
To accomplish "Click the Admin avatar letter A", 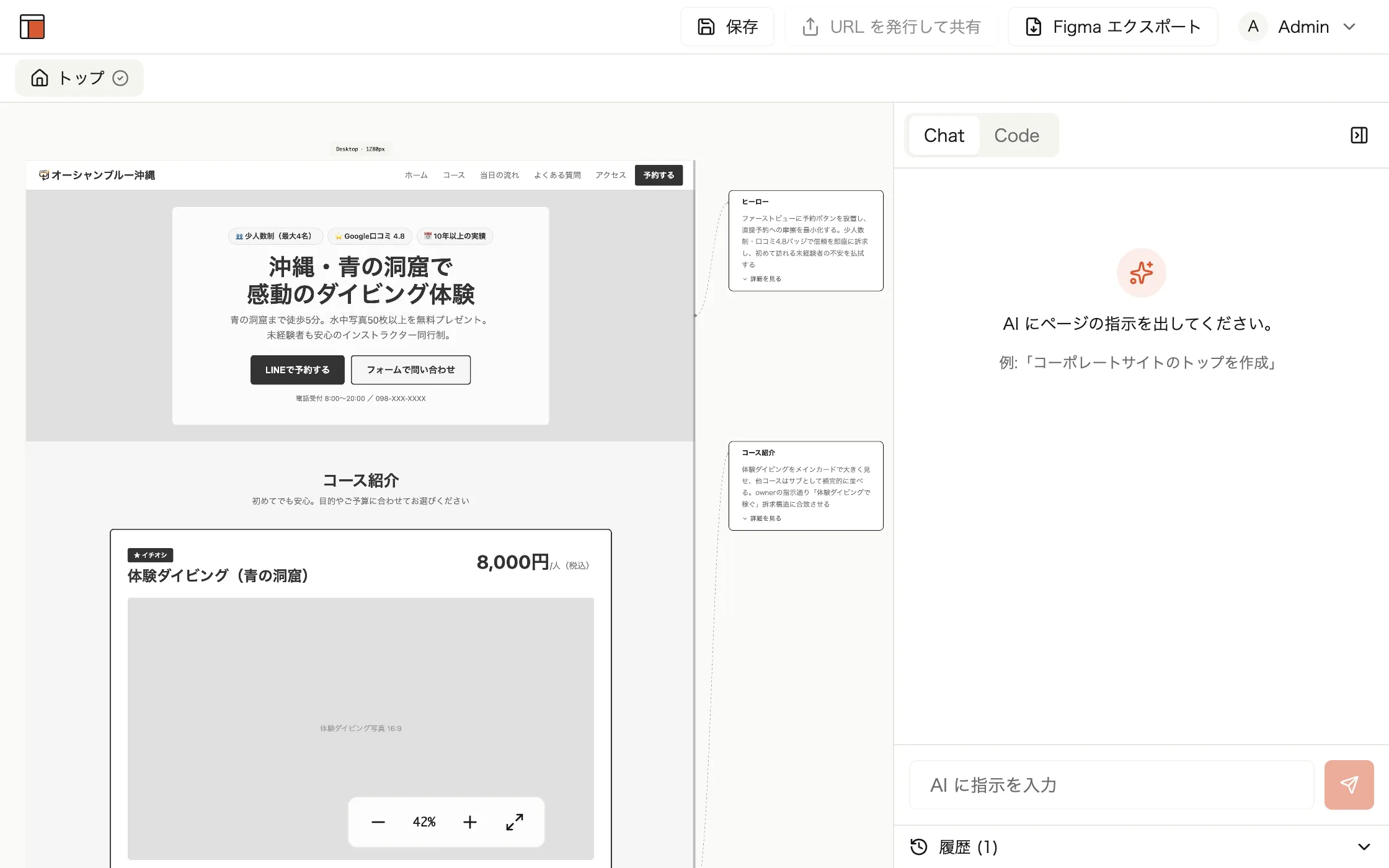I will (x=1253, y=27).
